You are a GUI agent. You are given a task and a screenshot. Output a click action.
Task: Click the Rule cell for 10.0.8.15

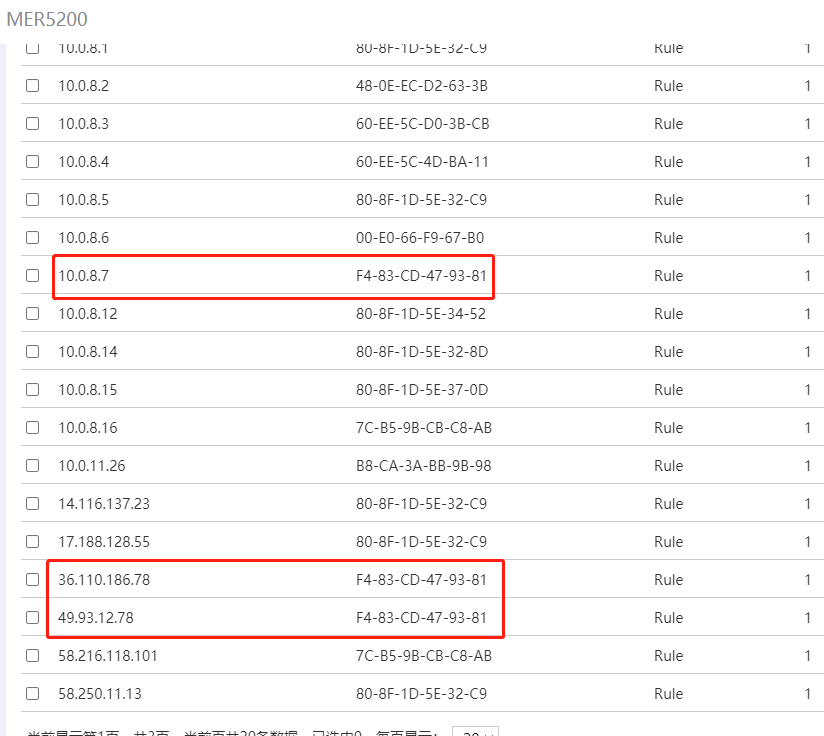click(x=668, y=390)
